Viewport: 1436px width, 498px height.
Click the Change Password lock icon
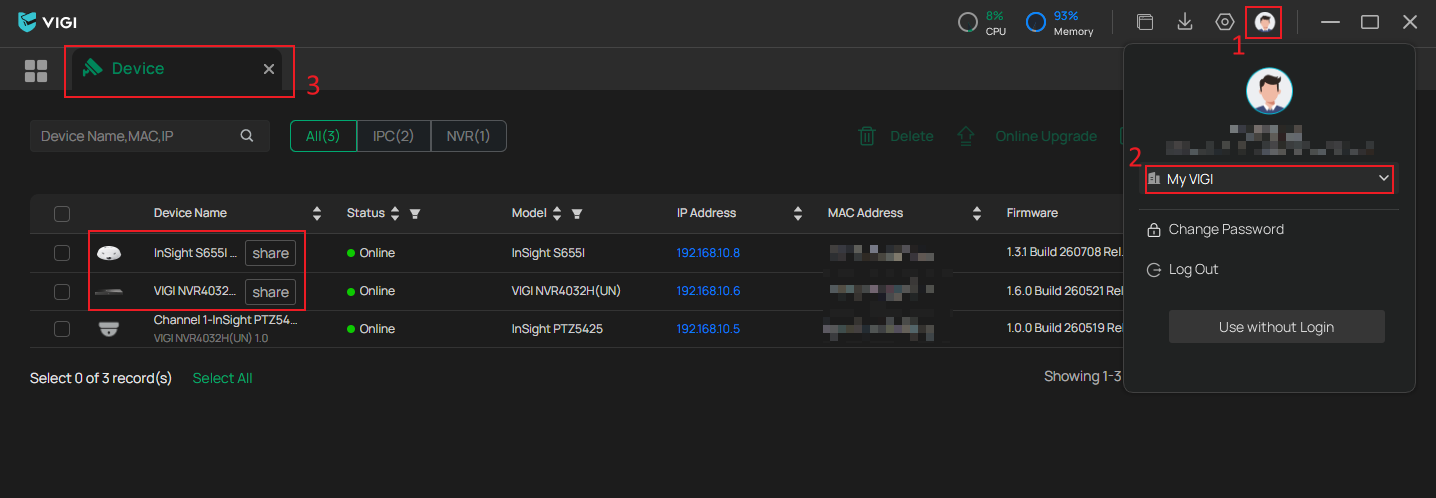coord(1153,229)
